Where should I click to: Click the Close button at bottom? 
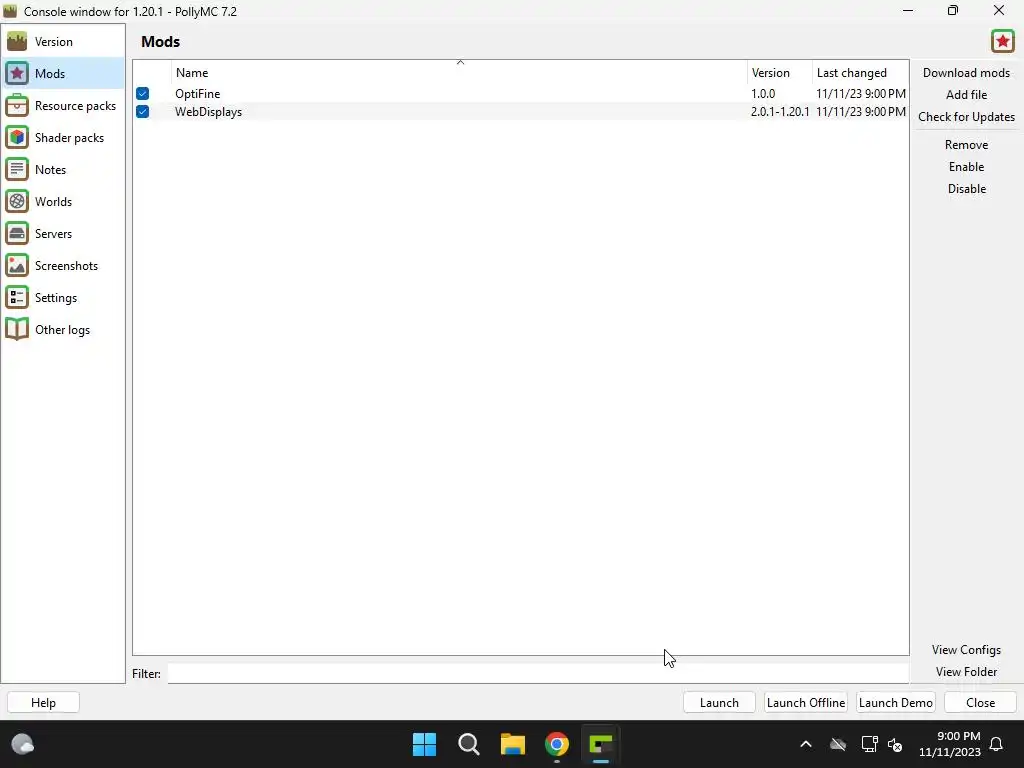click(980, 703)
